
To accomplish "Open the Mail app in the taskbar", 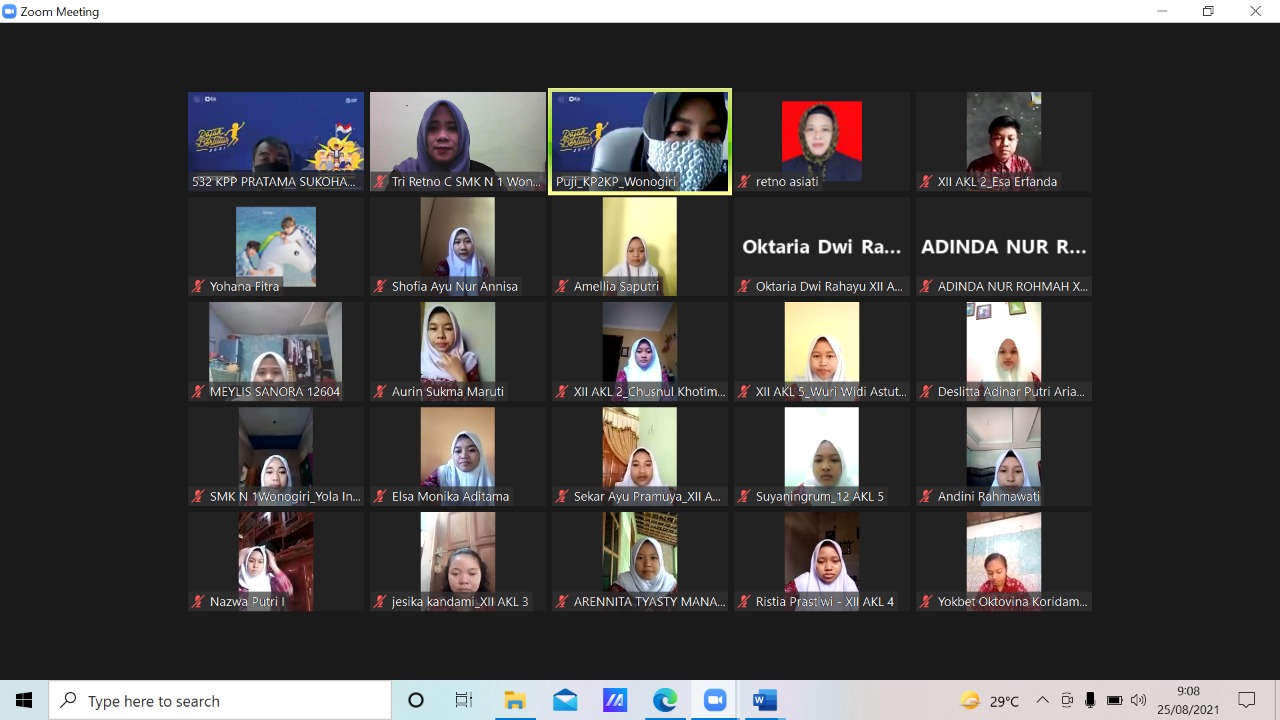I will click(565, 701).
